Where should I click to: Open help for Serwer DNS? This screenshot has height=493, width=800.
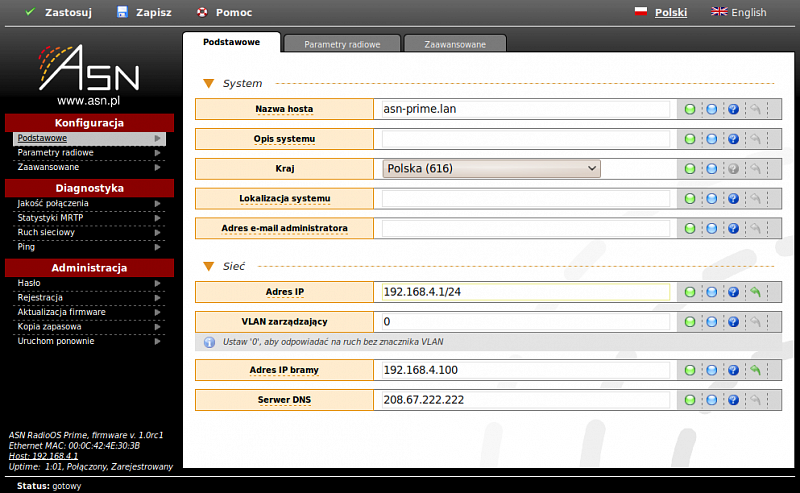click(733, 400)
